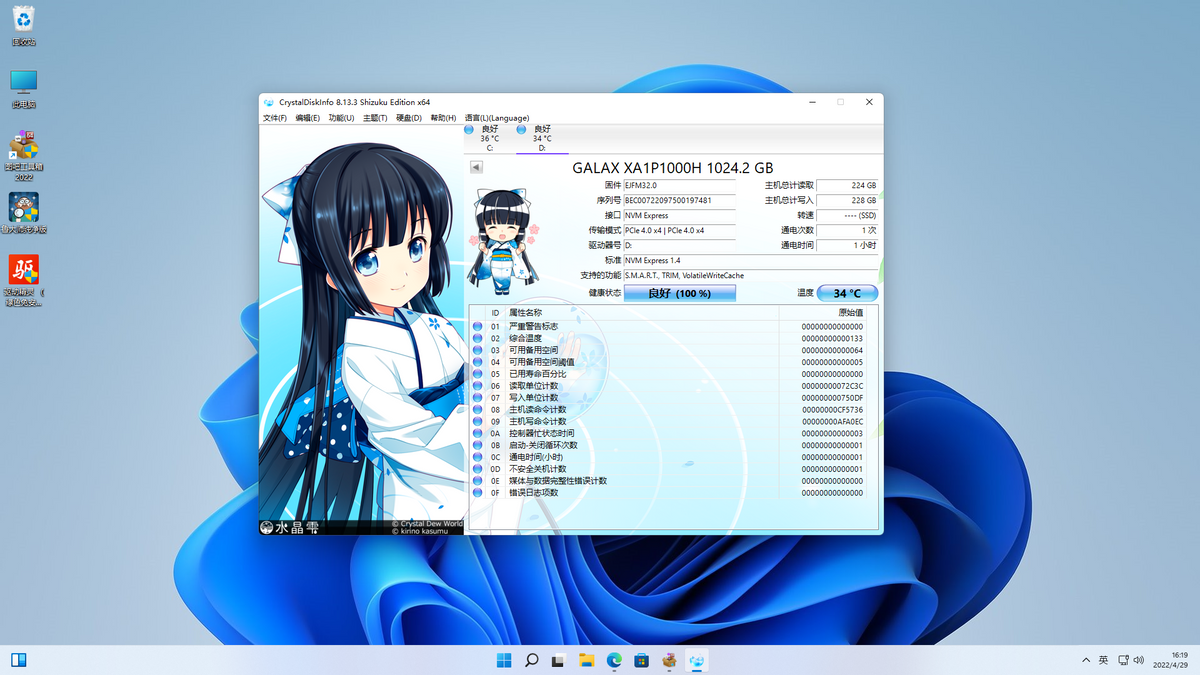Viewport: 1200px width, 675px height.
Task: Open taskbar Search
Action: click(x=532, y=660)
